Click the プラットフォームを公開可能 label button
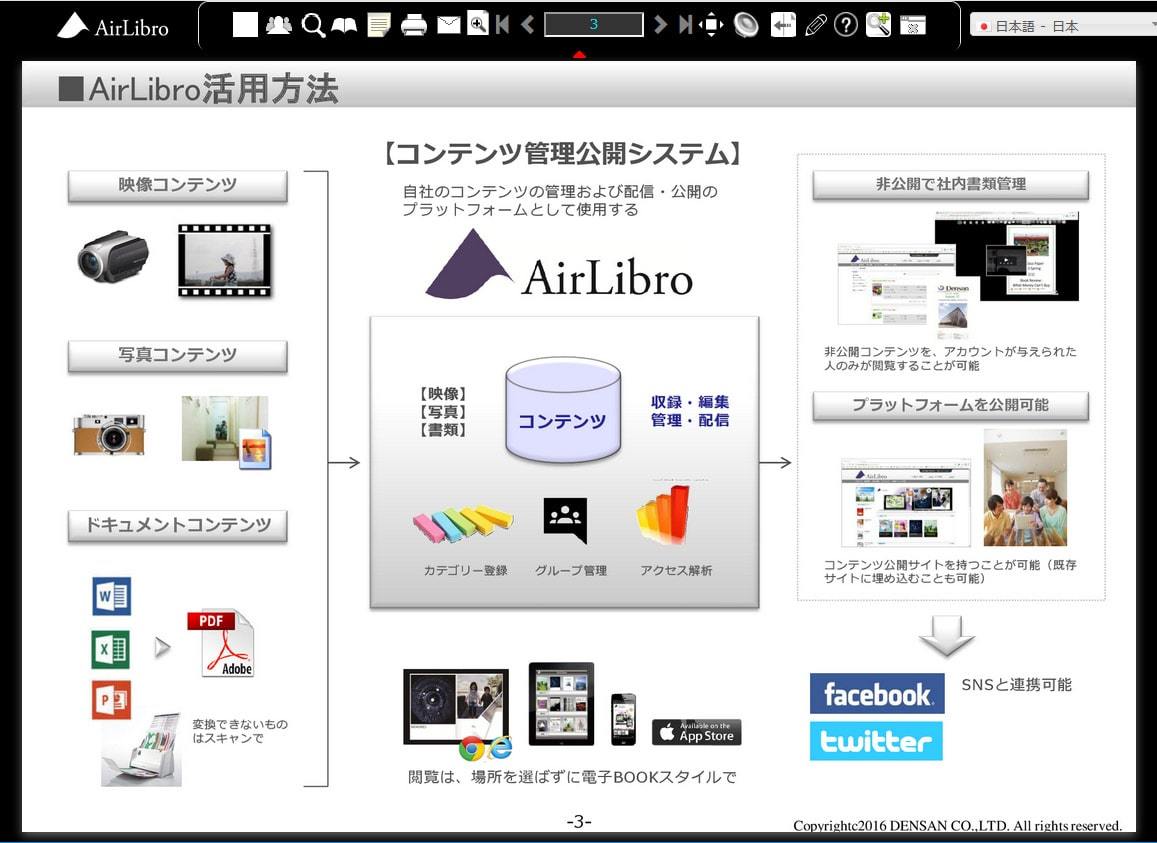 pyautogui.click(x=950, y=405)
